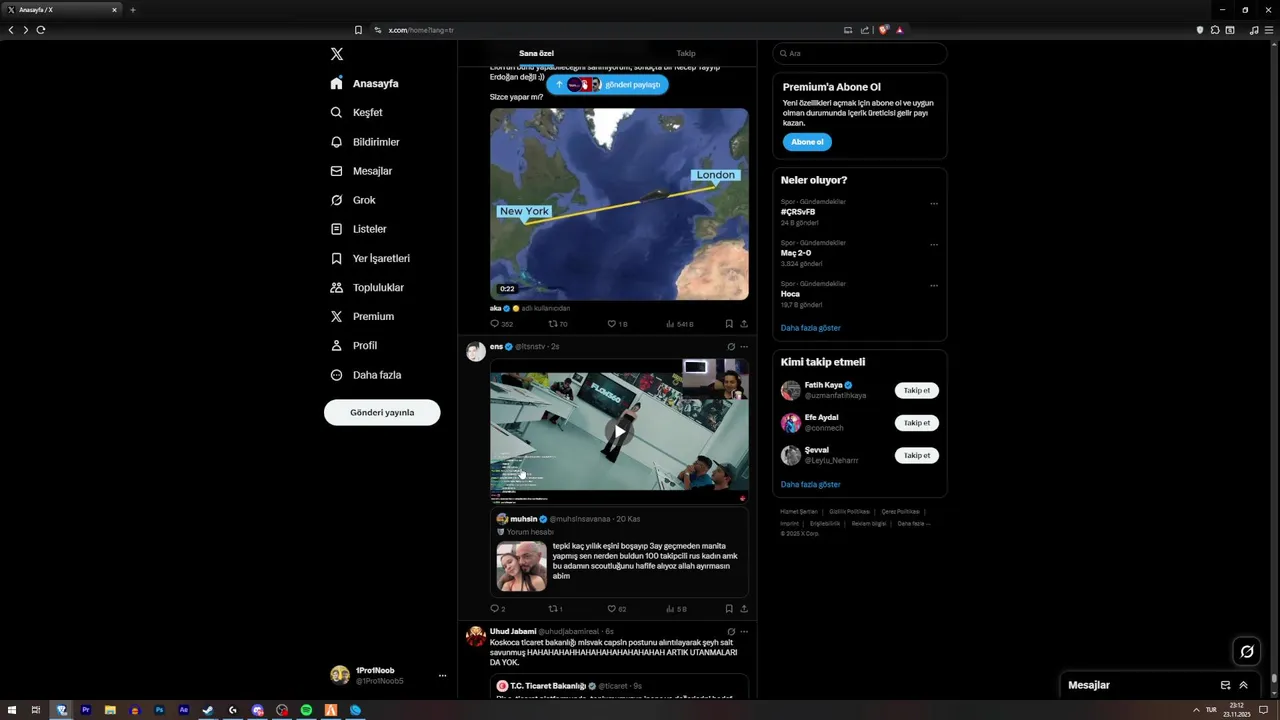The image size is (1280, 720).
Task: Follow Efe Aydal with Takip et
Action: click(x=917, y=423)
